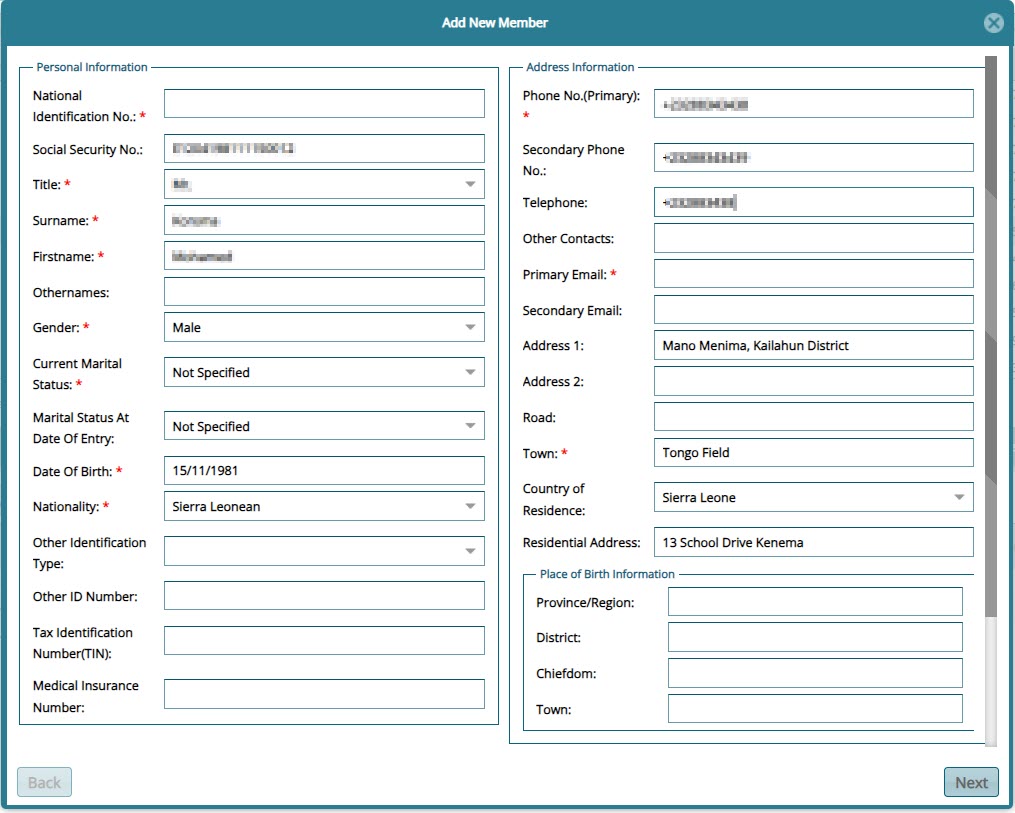Click the Tax Identification Number field

(x=324, y=641)
